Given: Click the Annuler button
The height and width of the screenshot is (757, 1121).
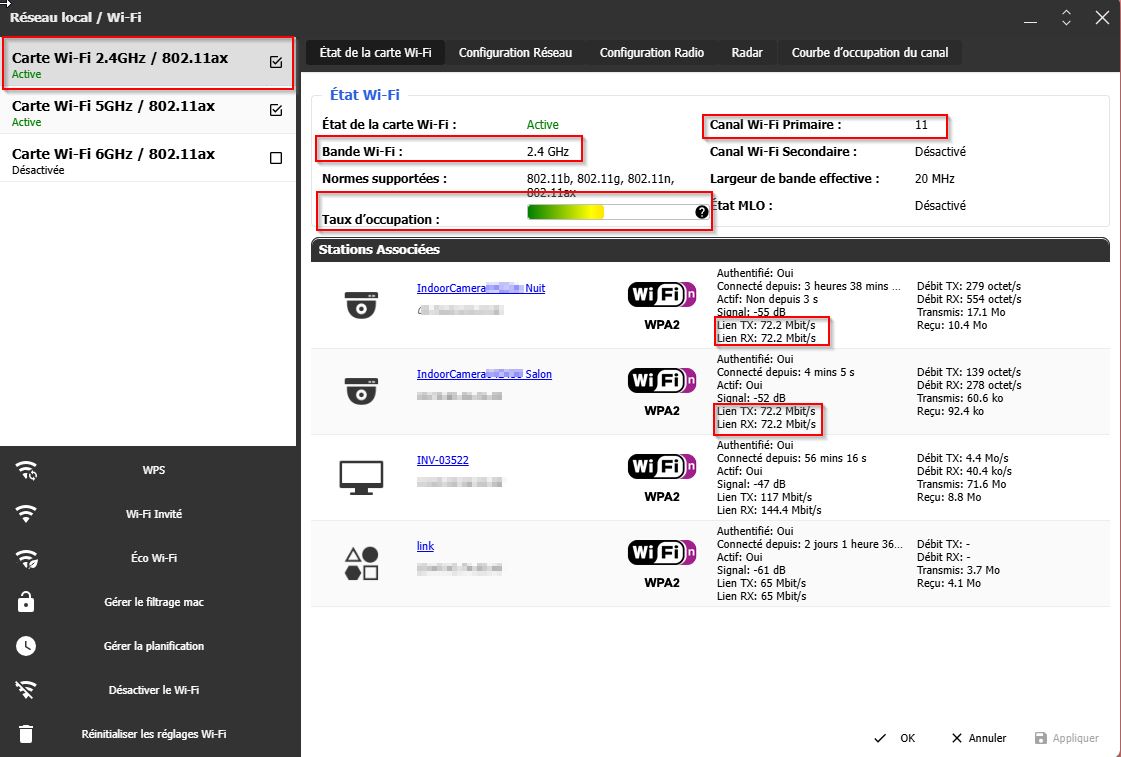Looking at the screenshot, I should 978,738.
